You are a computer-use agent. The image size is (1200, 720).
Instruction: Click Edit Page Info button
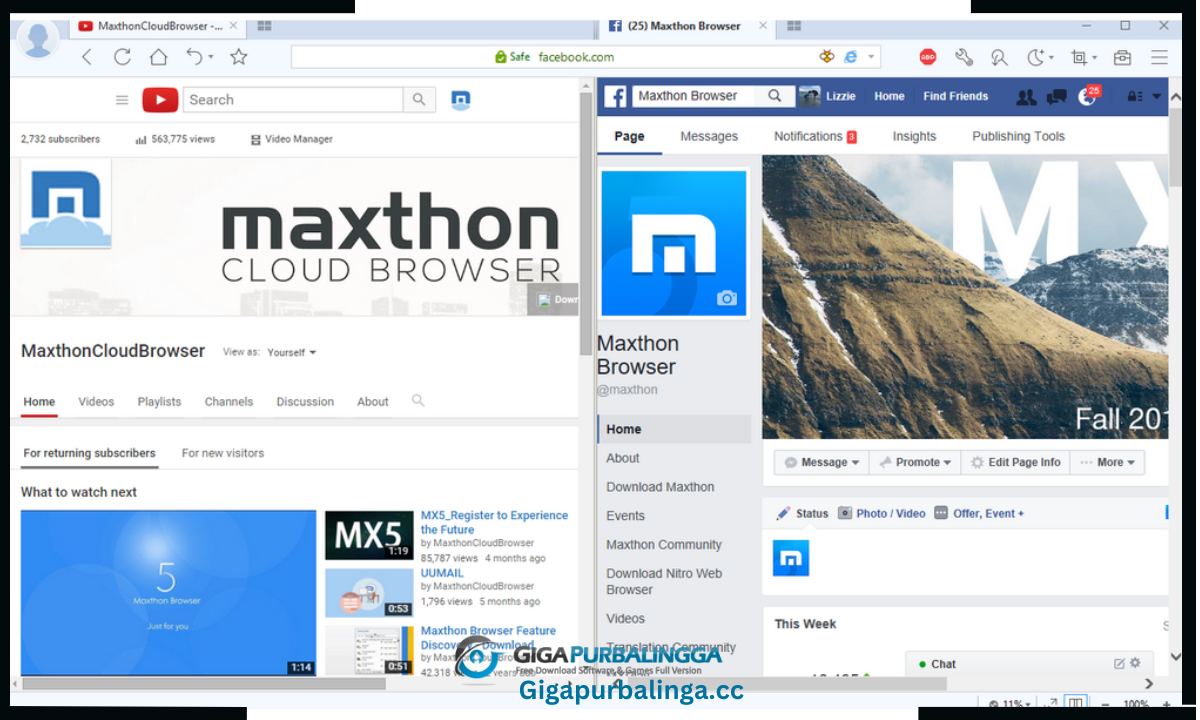point(1016,462)
